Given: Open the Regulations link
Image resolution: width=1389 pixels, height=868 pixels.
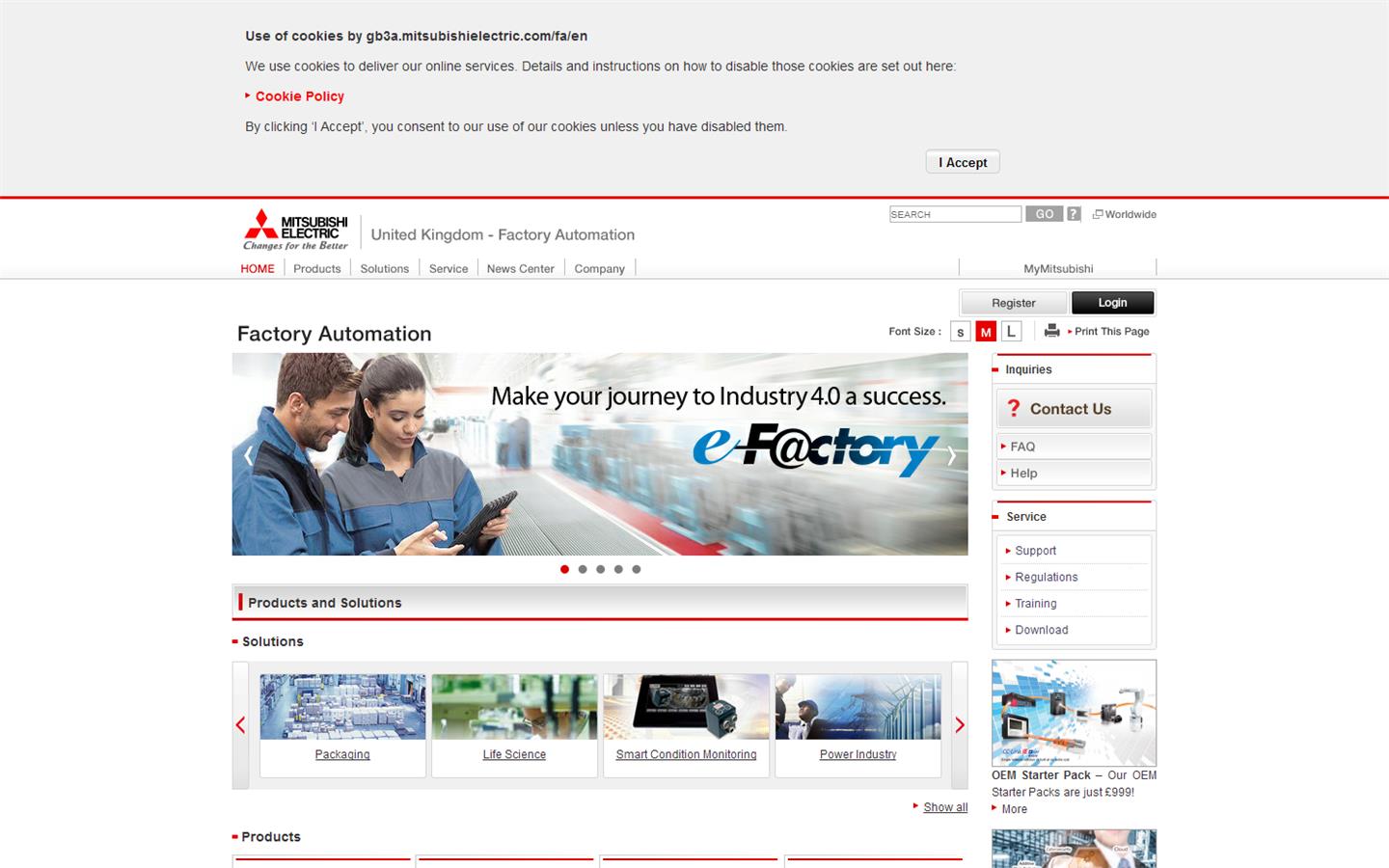Looking at the screenshot, I should coord(1047,577).
